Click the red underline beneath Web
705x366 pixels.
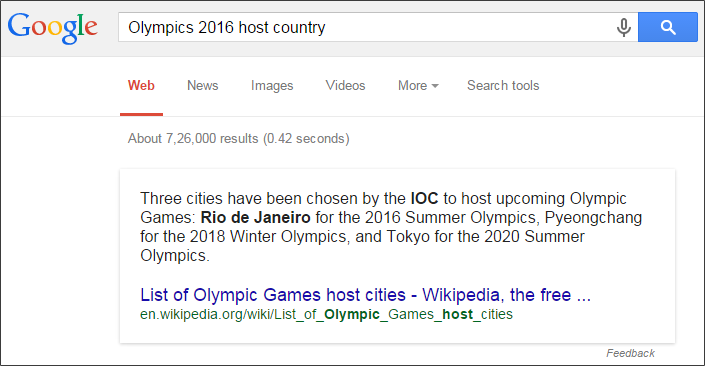point(141,114)
